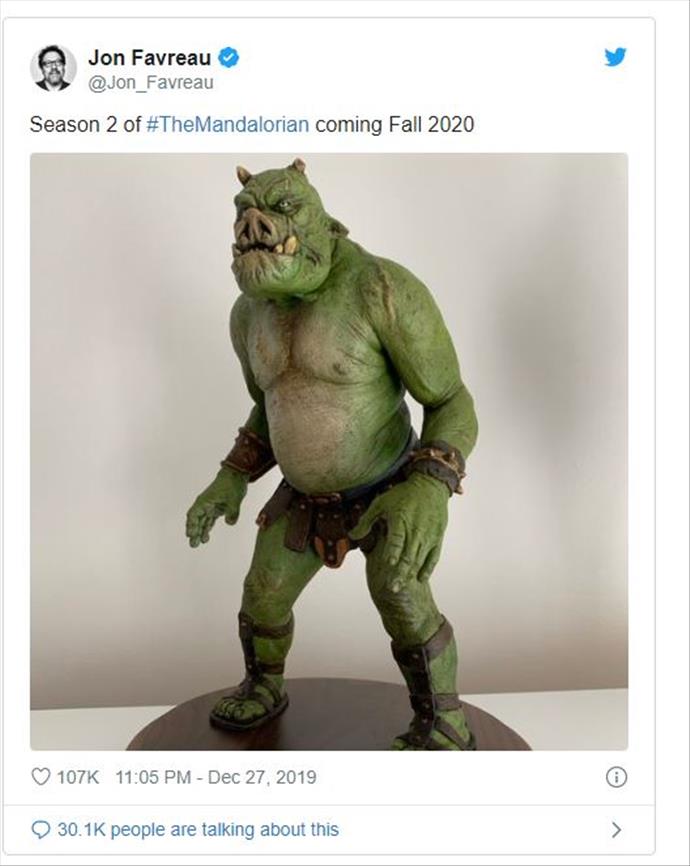Open '30.1K people are talking about this'
The height and width of the screenshot is (866, 690).
pos(198,830)
